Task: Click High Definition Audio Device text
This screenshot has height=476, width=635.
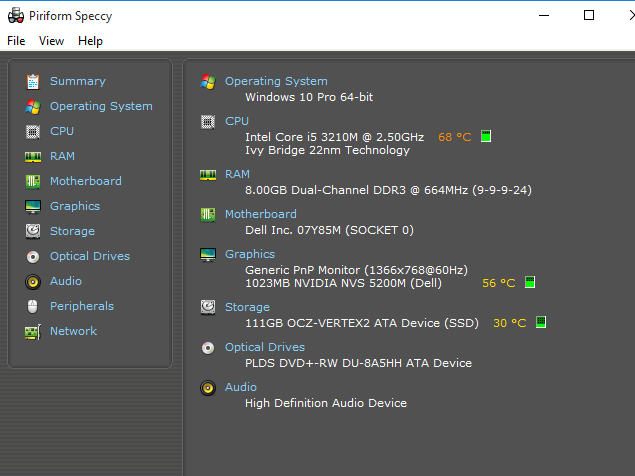Action: point(326,403)
